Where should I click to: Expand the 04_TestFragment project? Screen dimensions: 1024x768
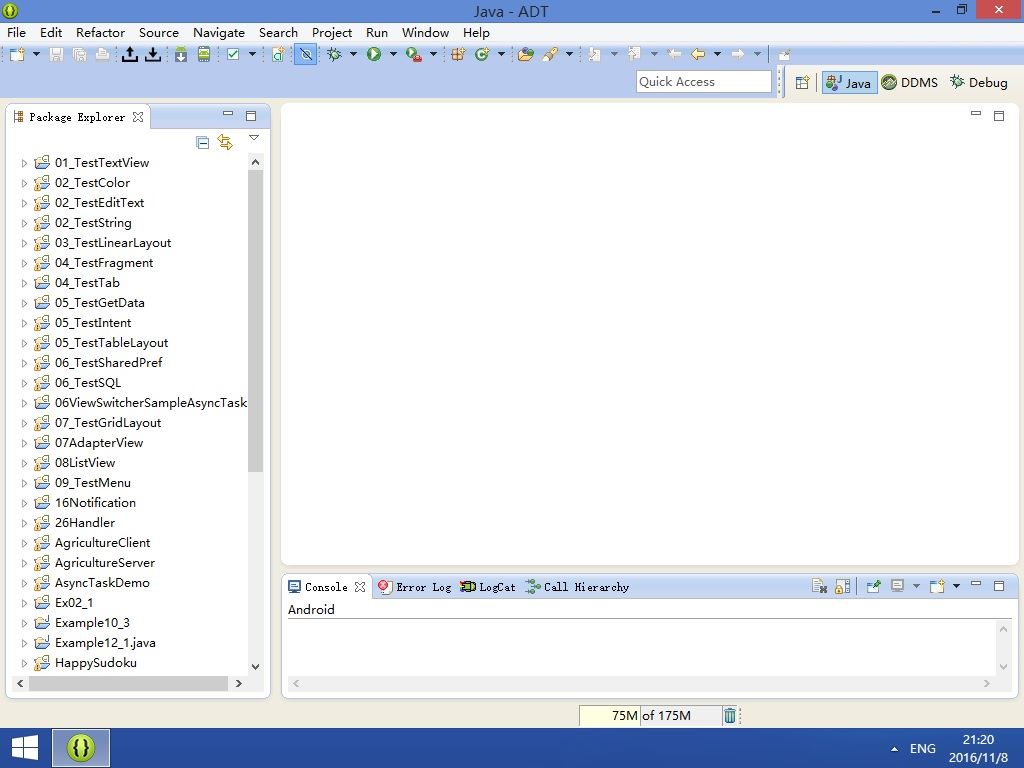point(24,263)
